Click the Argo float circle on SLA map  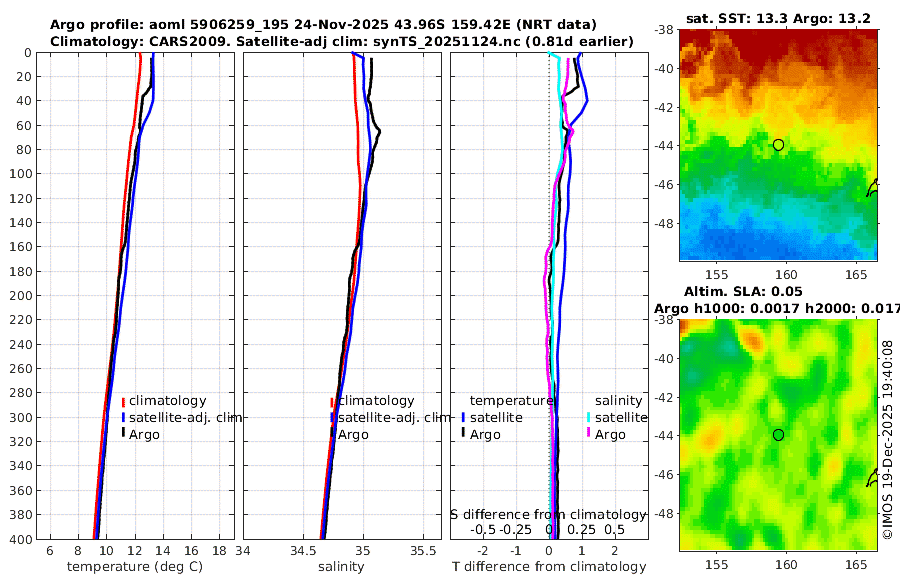coord(778,435)
